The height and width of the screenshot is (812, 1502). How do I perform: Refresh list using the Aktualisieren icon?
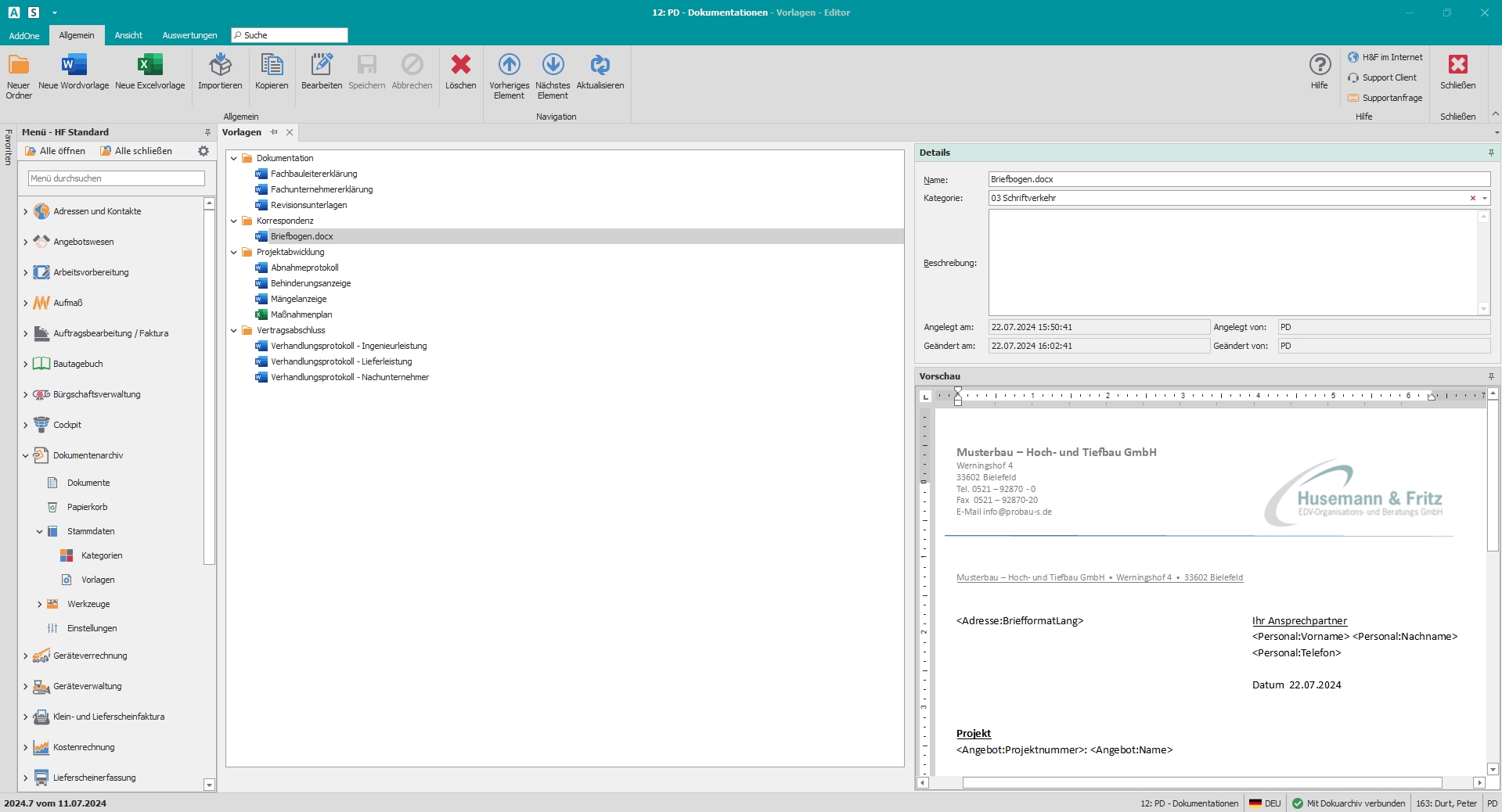point(600,65)
